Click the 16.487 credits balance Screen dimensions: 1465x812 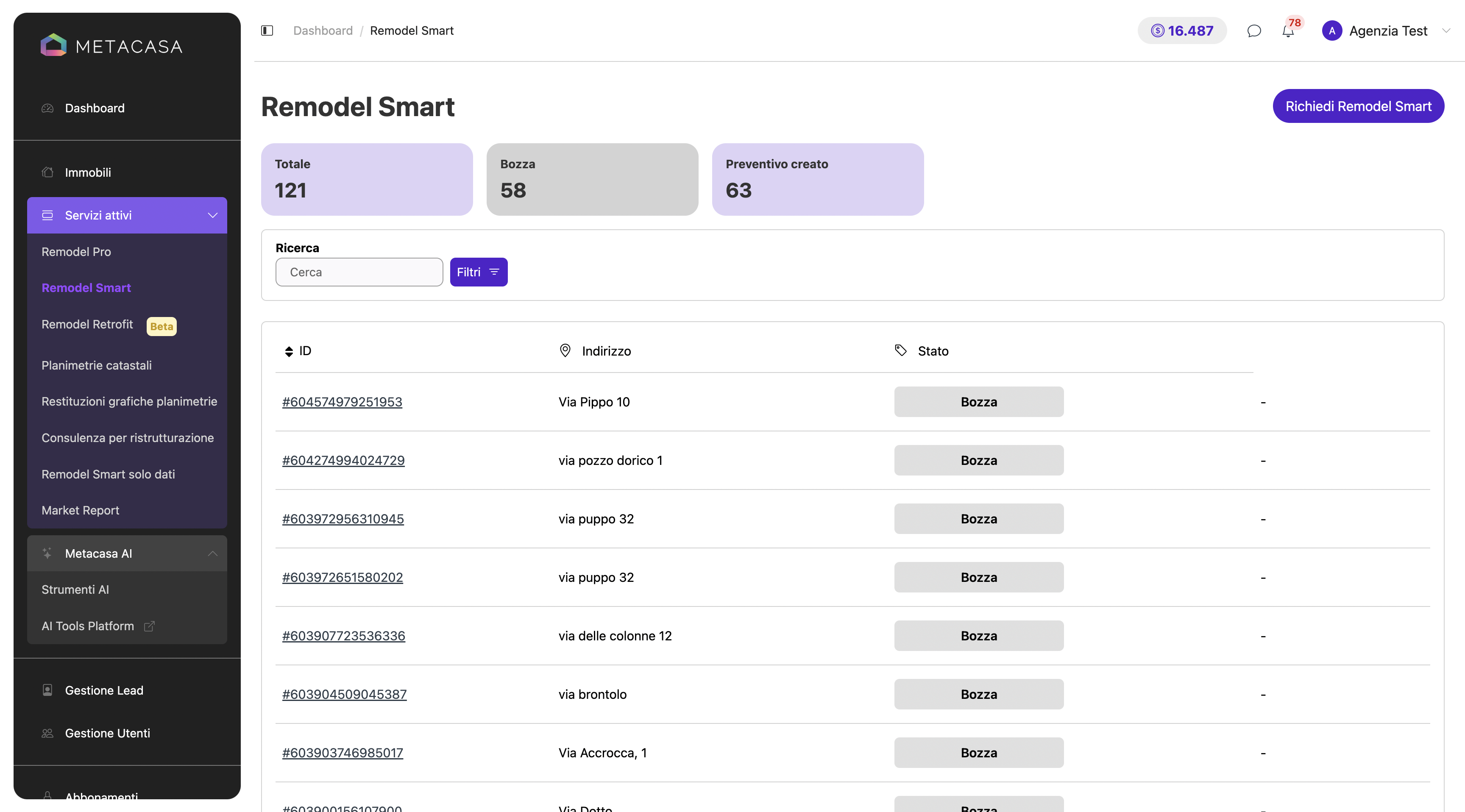[1182, 31]
